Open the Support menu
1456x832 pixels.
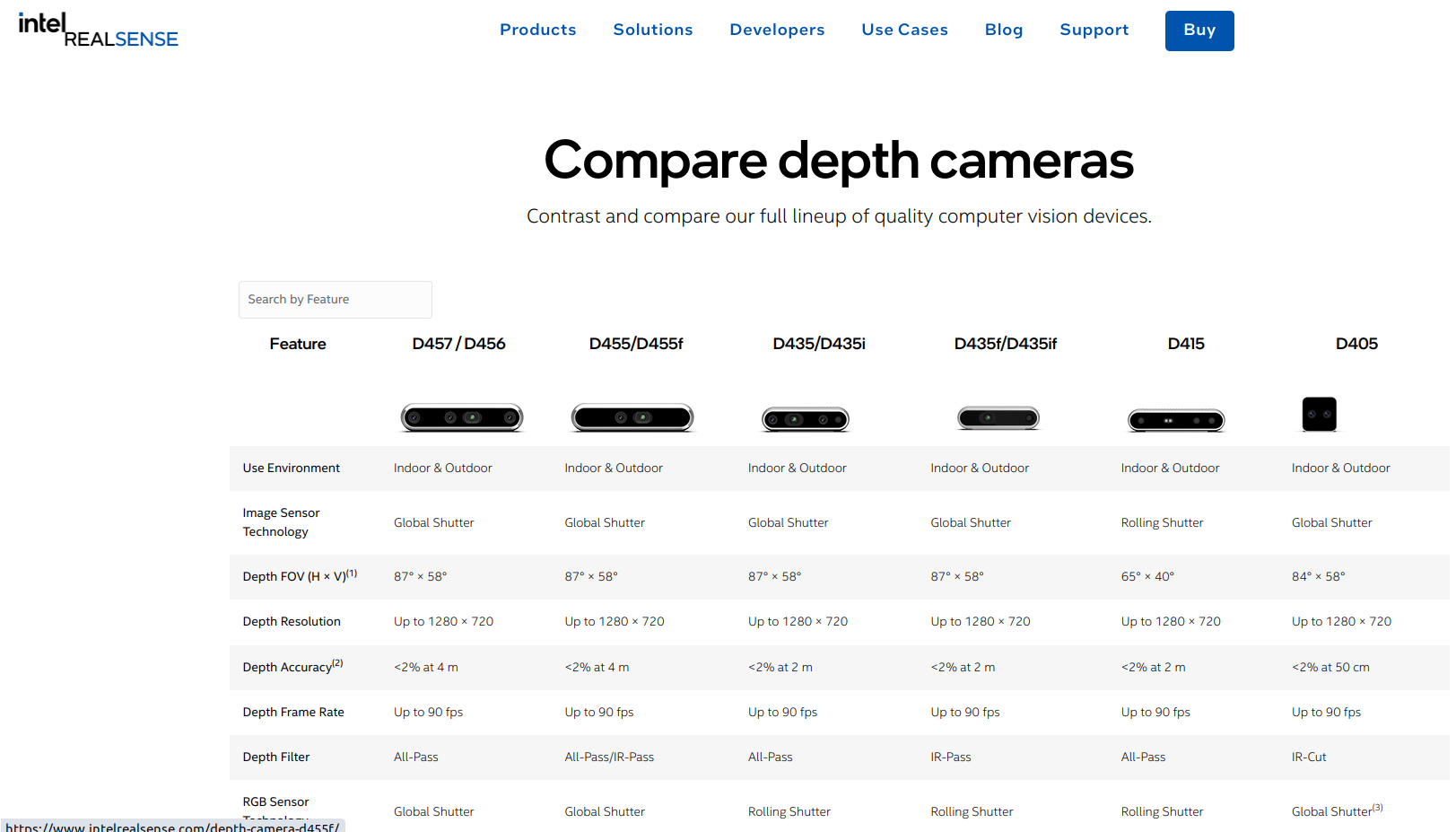click(x=1094, y=30)
